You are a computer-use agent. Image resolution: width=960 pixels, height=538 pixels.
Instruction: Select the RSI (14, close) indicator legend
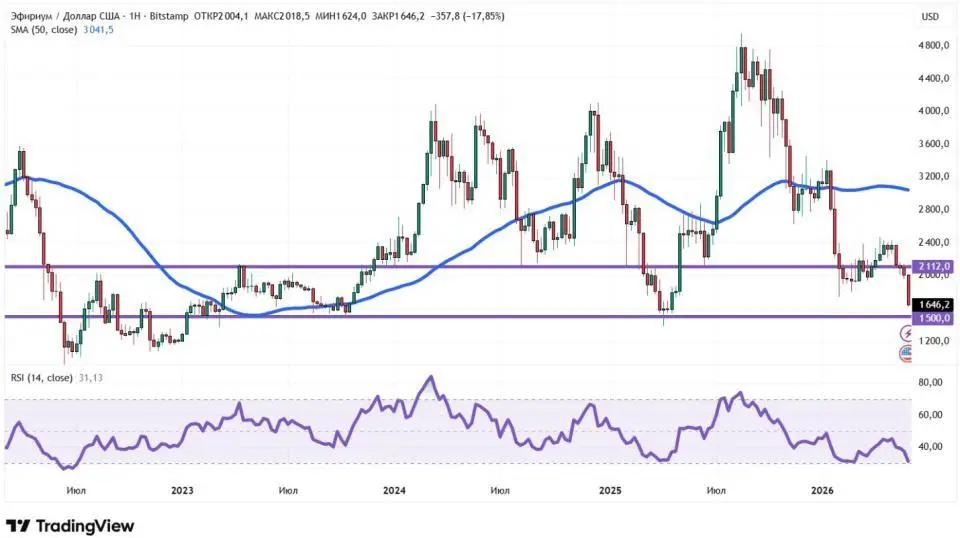[42, 378]
